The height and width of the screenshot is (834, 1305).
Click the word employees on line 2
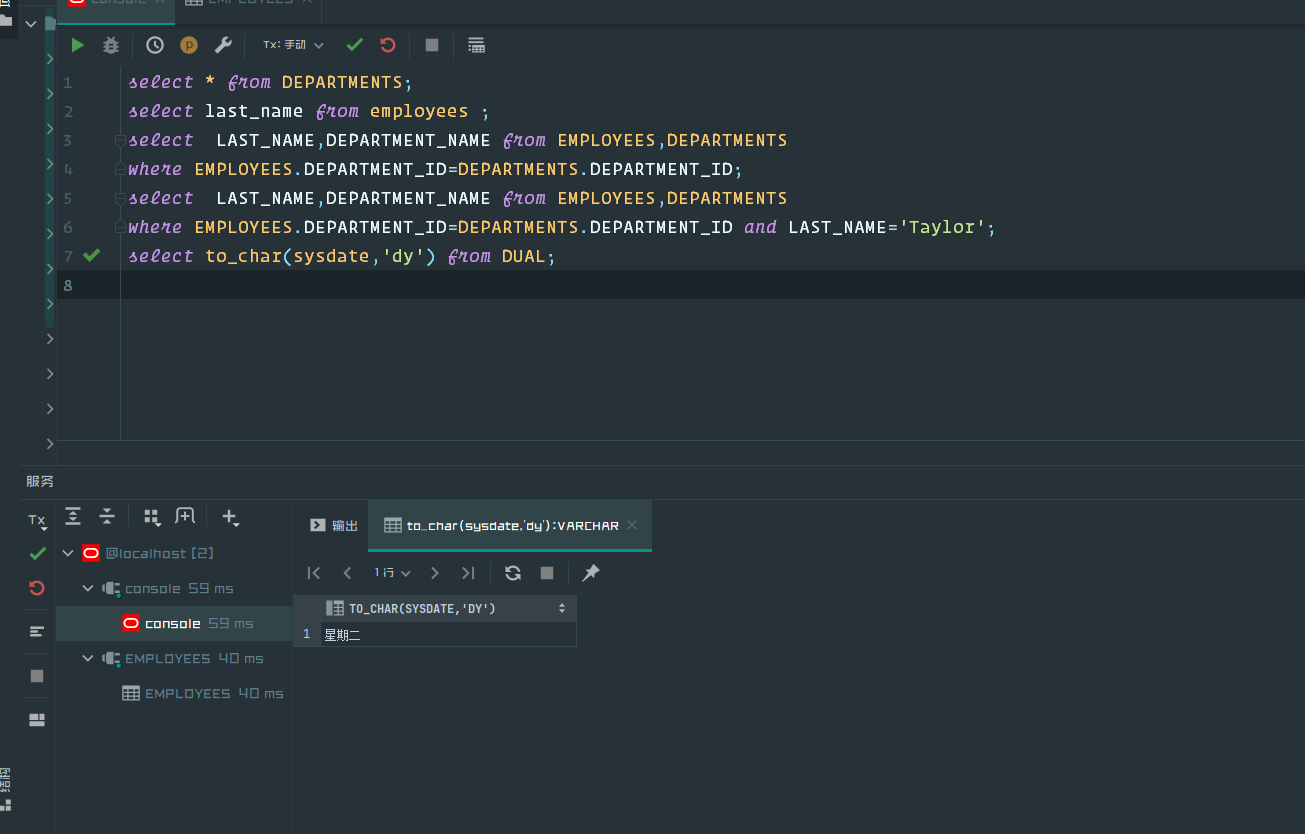pyautogui.click(x=419, y=111)
